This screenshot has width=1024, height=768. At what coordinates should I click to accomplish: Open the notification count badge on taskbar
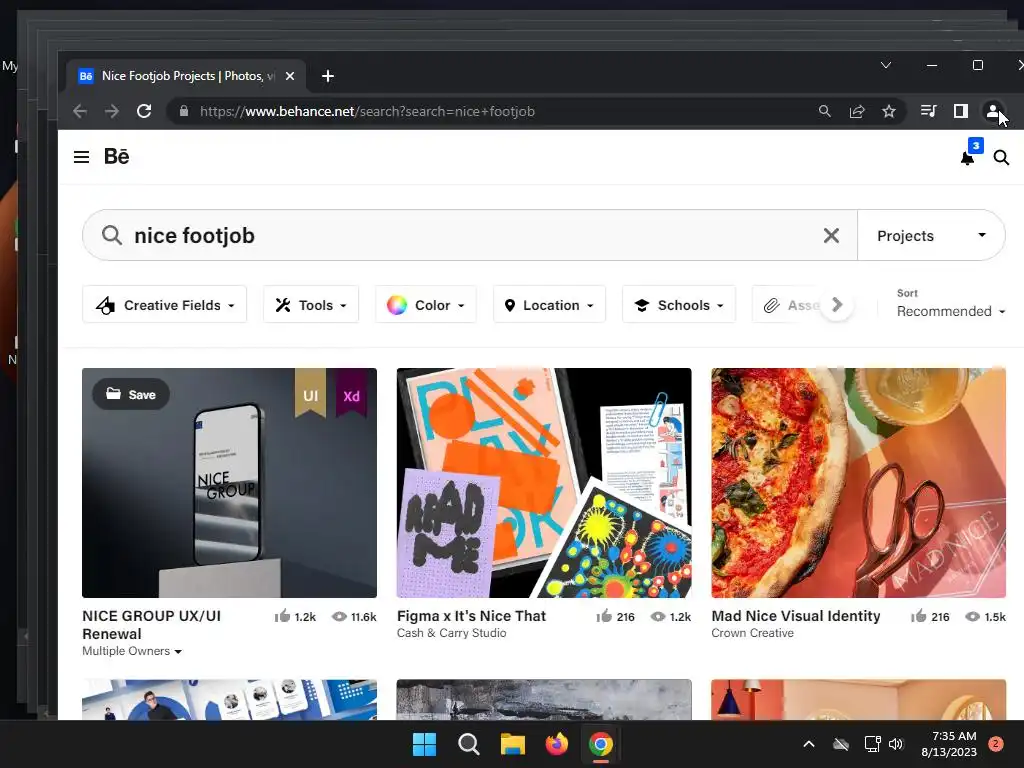coord(996,744)
